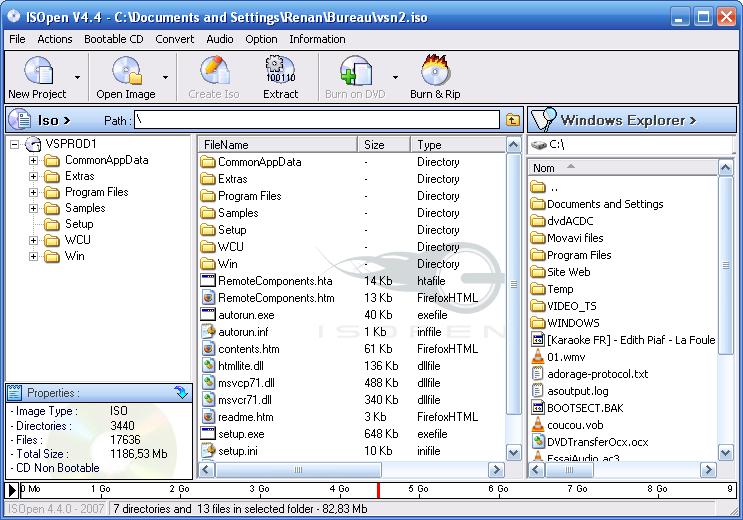Click the Nom column header
The width and height of the screenshot is (743, 520).
pos(623,168)
